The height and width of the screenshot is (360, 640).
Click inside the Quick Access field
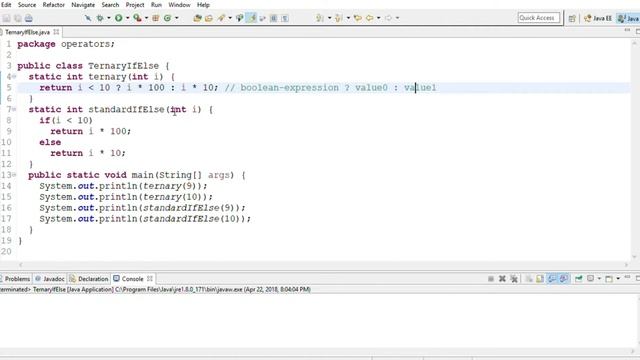click(539, 18)
